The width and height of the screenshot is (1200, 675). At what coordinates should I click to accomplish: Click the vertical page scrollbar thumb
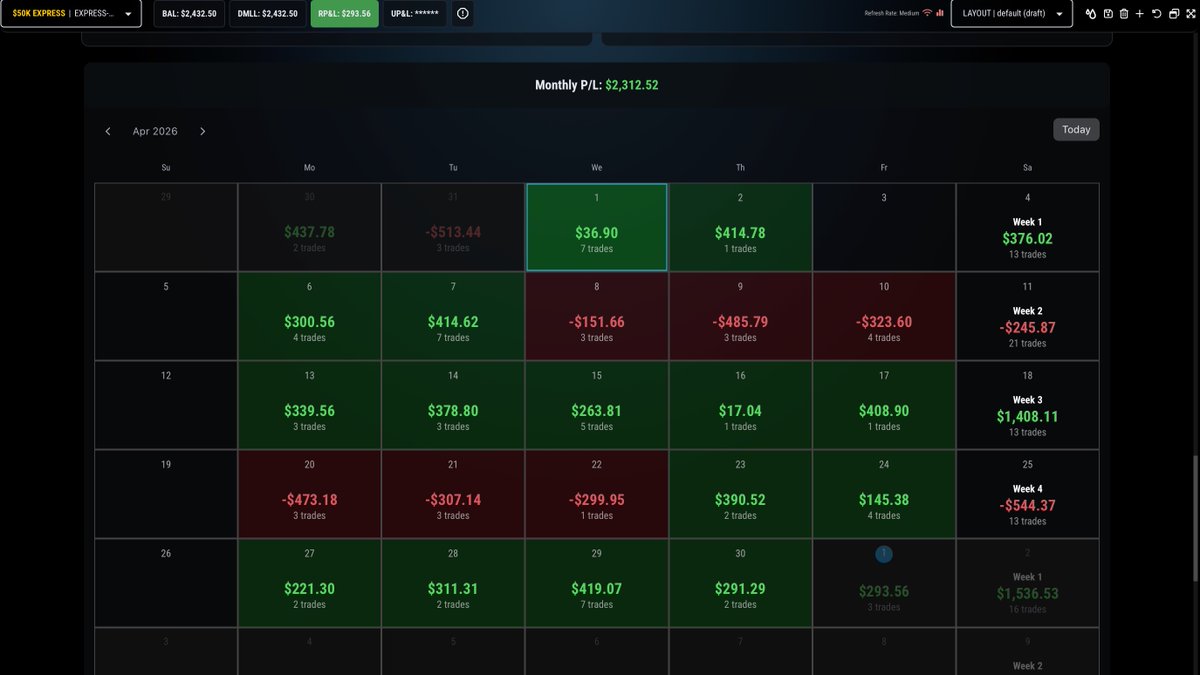click(1194, 517)
